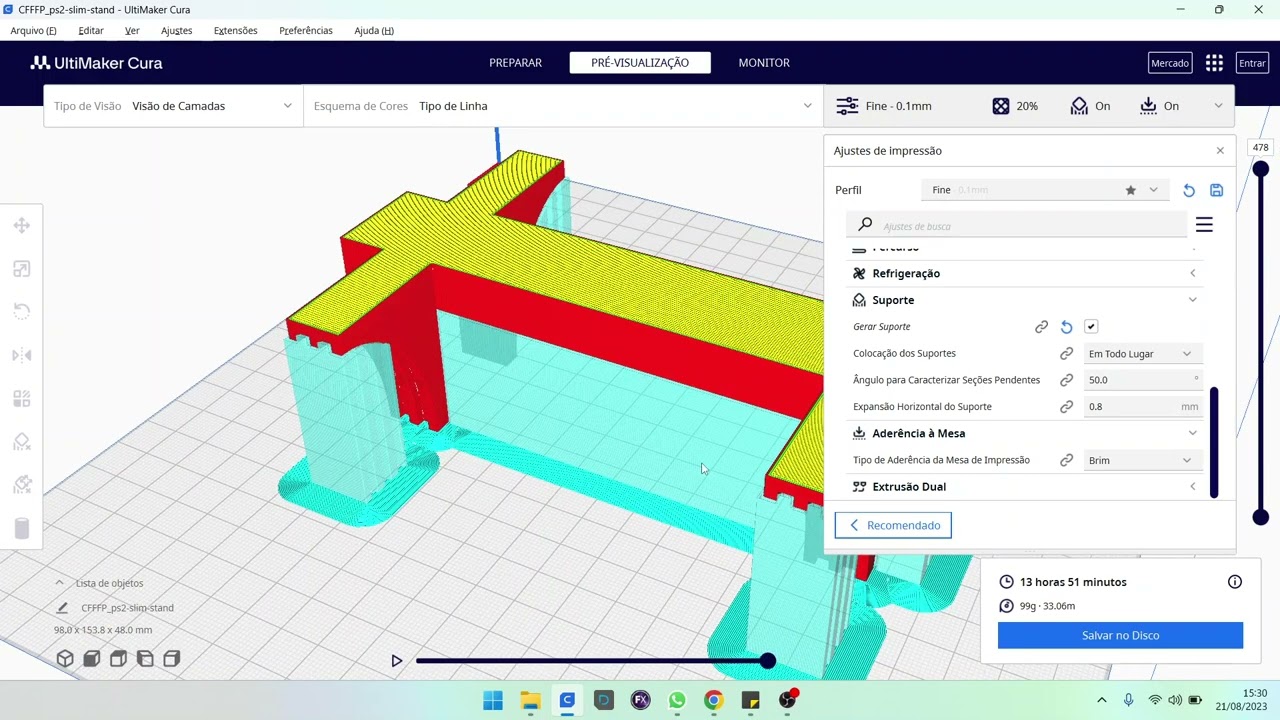Open the Ajustes menu

[x=176, y=31]
